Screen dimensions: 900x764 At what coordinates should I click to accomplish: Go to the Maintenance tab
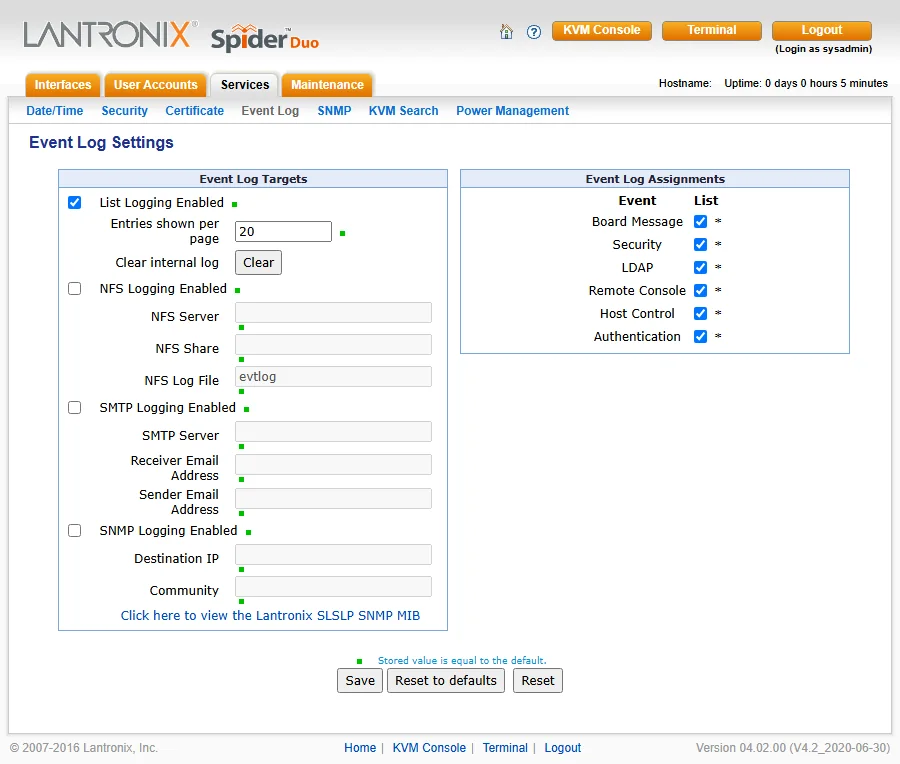(x=327, y=85)
